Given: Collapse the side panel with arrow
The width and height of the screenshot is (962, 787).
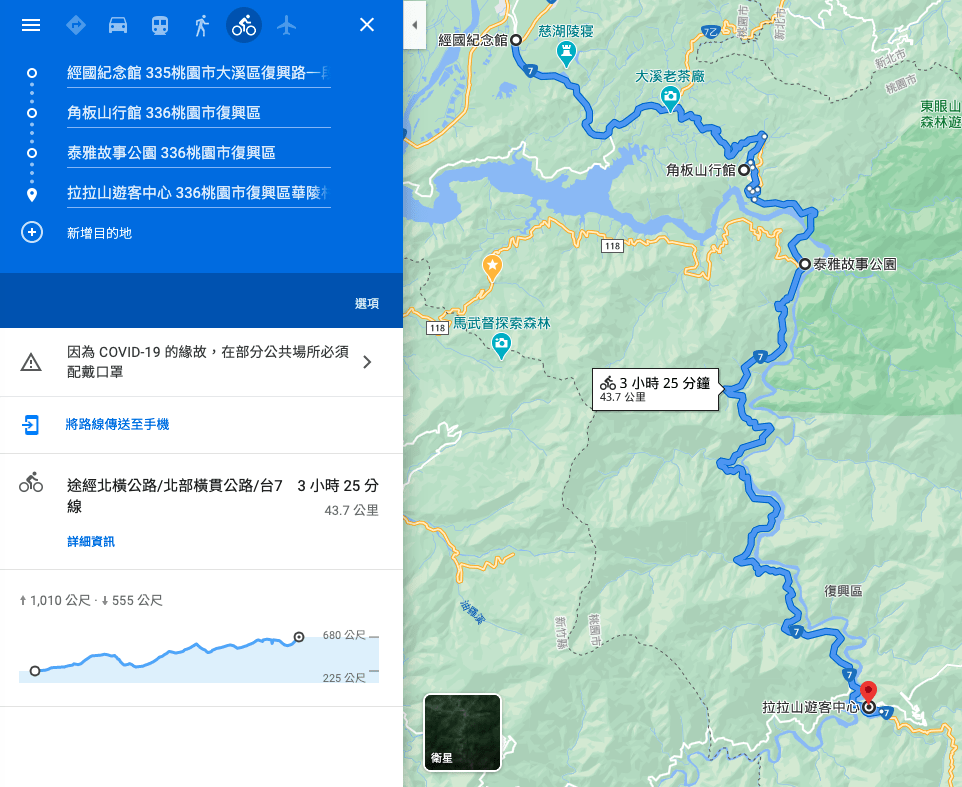Looking at the screenshot, I should 414,25.
